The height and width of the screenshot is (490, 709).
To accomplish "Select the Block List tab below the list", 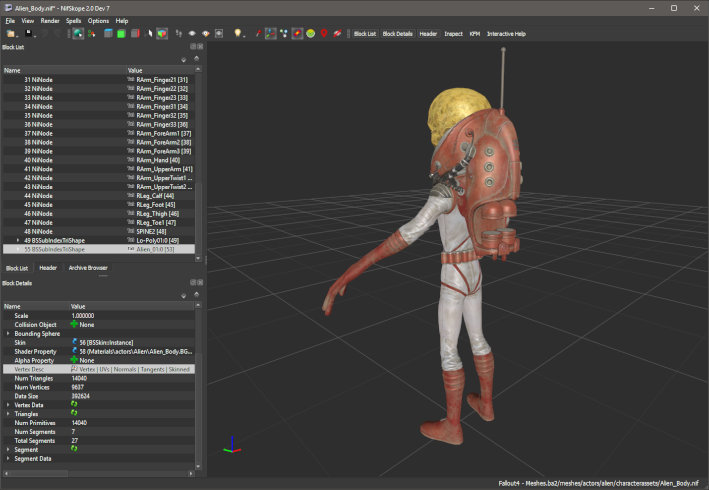I will point(17,269).
